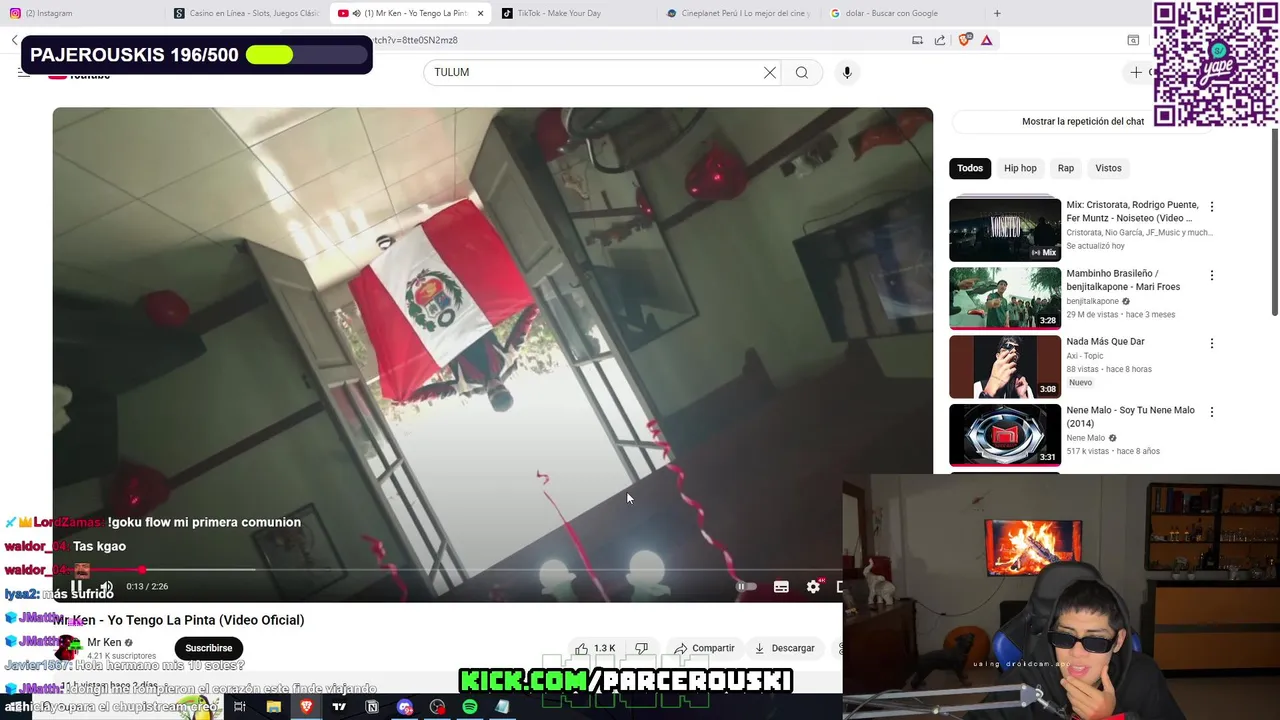Open Brave Shields lion icon
Image resolution: width=1280 pixels, height=720 pixels.
pyautogui.click(x=964, y=40)
